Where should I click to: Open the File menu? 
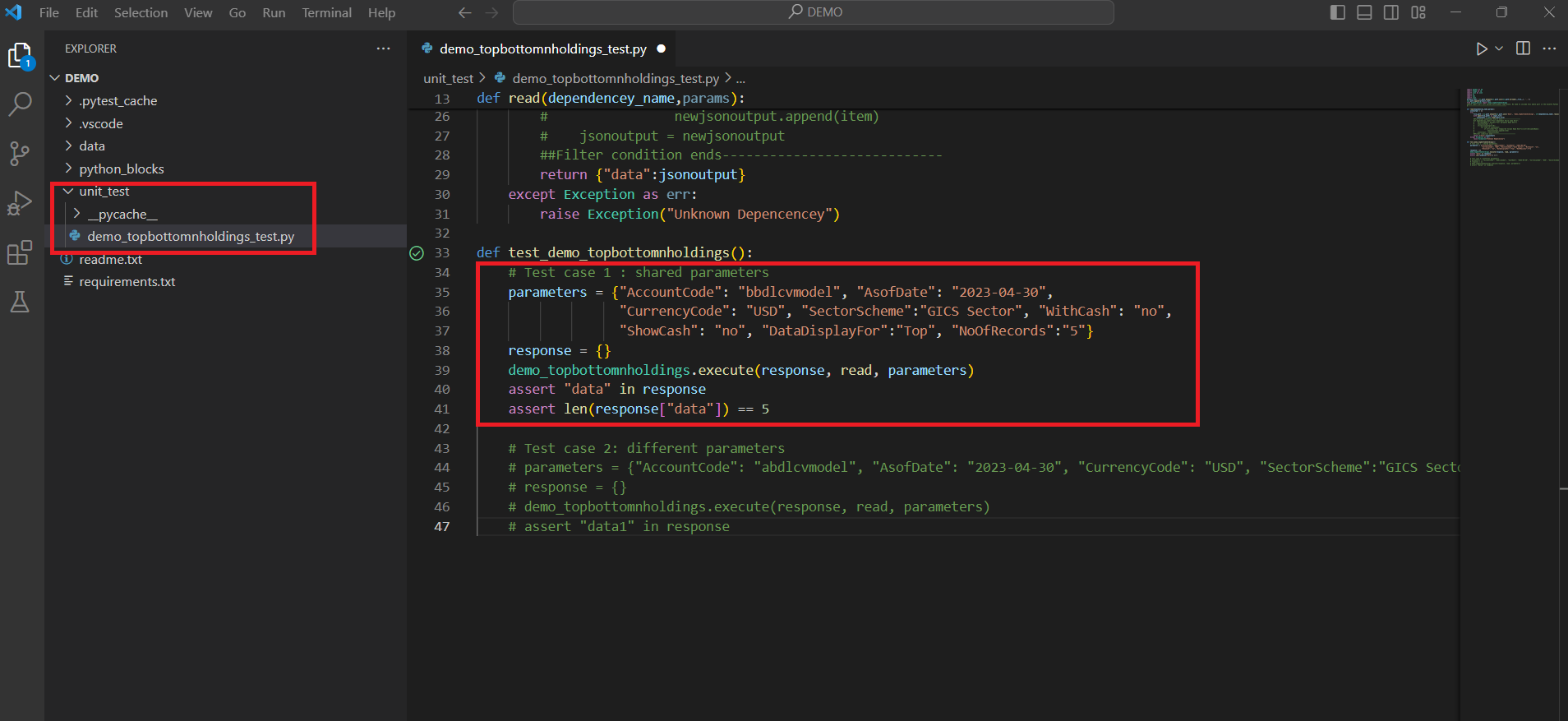click(49, 12)
